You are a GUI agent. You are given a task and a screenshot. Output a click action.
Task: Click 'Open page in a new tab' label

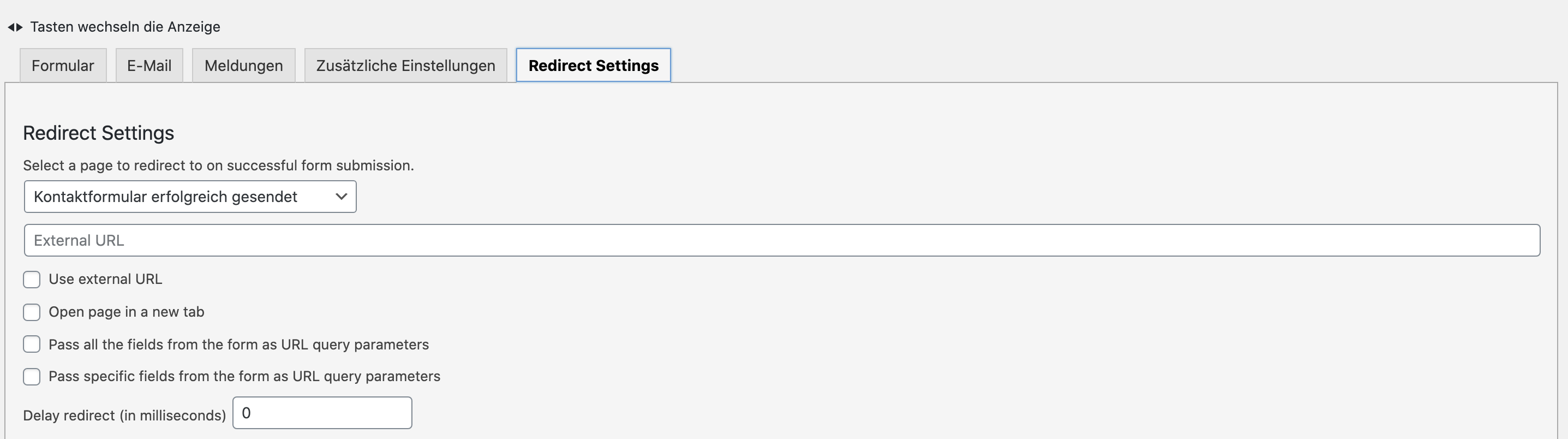[x=127, y=312]
